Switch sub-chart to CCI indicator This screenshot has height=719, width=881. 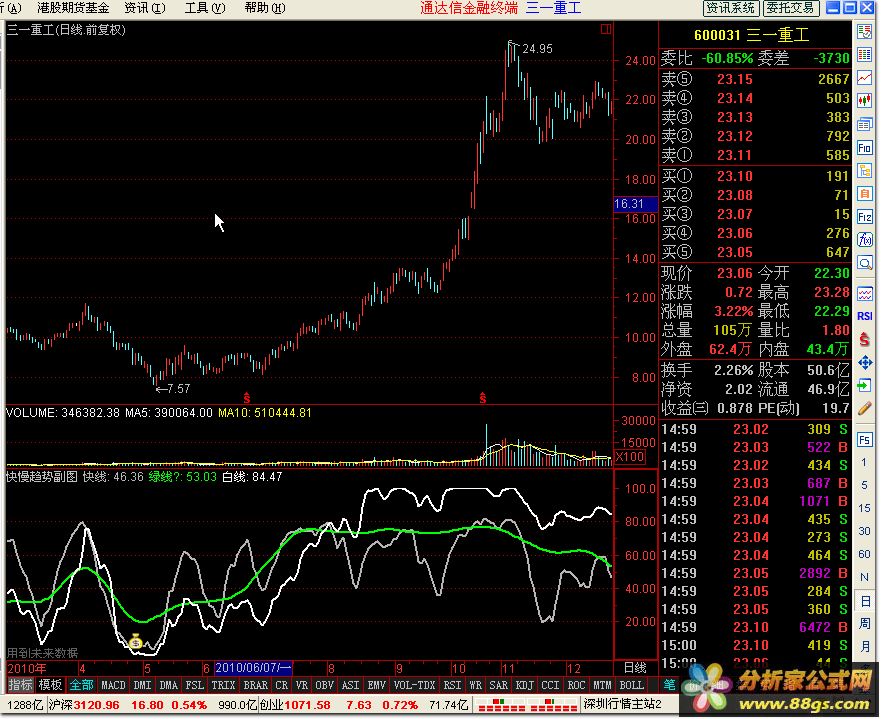click(550, 685)
